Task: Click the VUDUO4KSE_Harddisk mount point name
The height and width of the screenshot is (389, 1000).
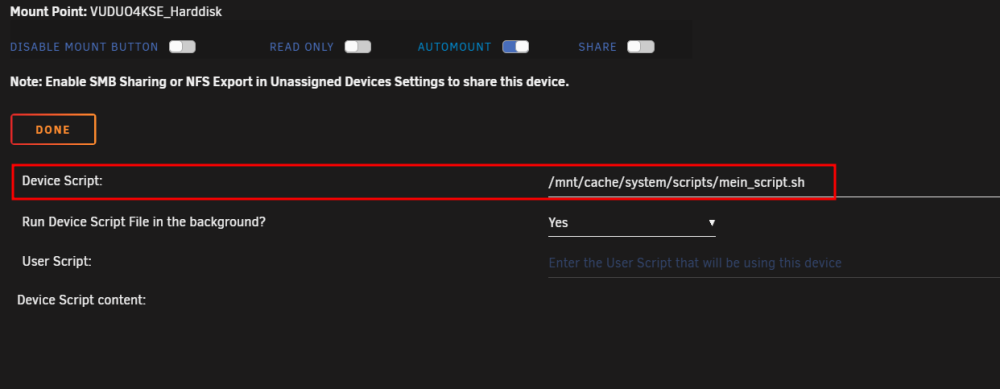Action: [x=156, y=11]
